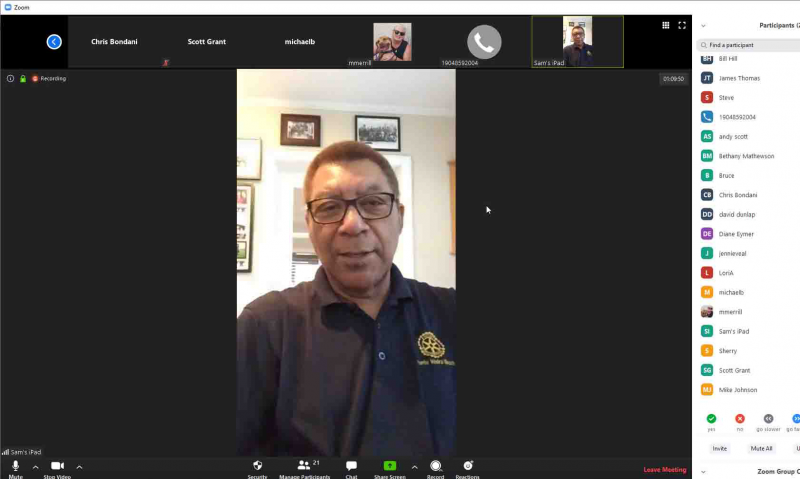
Task: Click the meeting timer 01:09:50
Action: click(x=673, y=79)
